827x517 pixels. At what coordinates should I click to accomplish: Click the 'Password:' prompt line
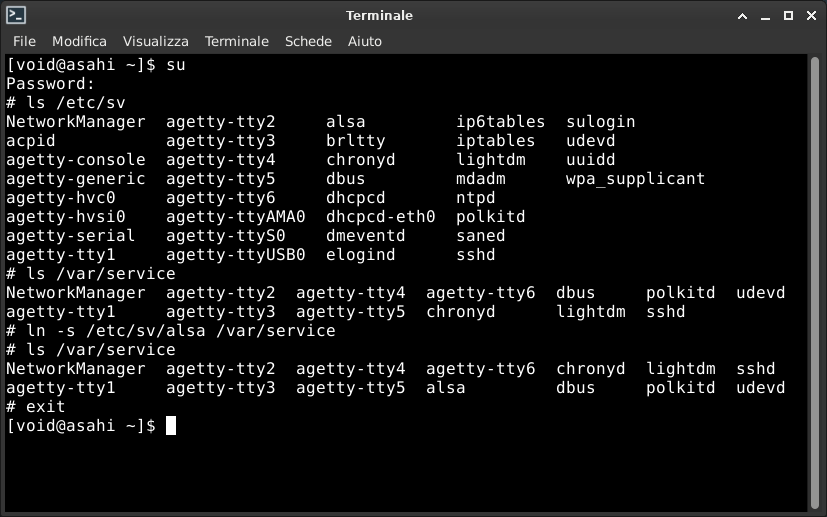(51, 84)
